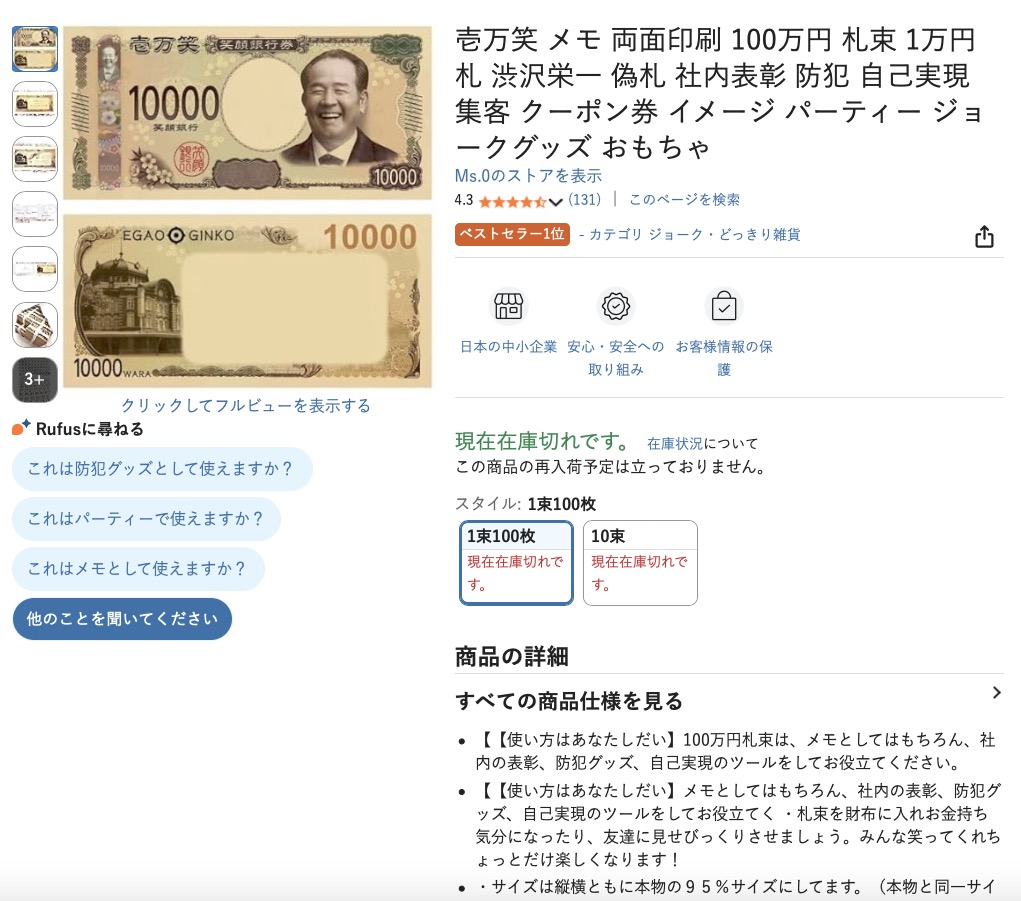
Task: Click the ベストセラー1位 badge
Action: [x=512, y=234]
